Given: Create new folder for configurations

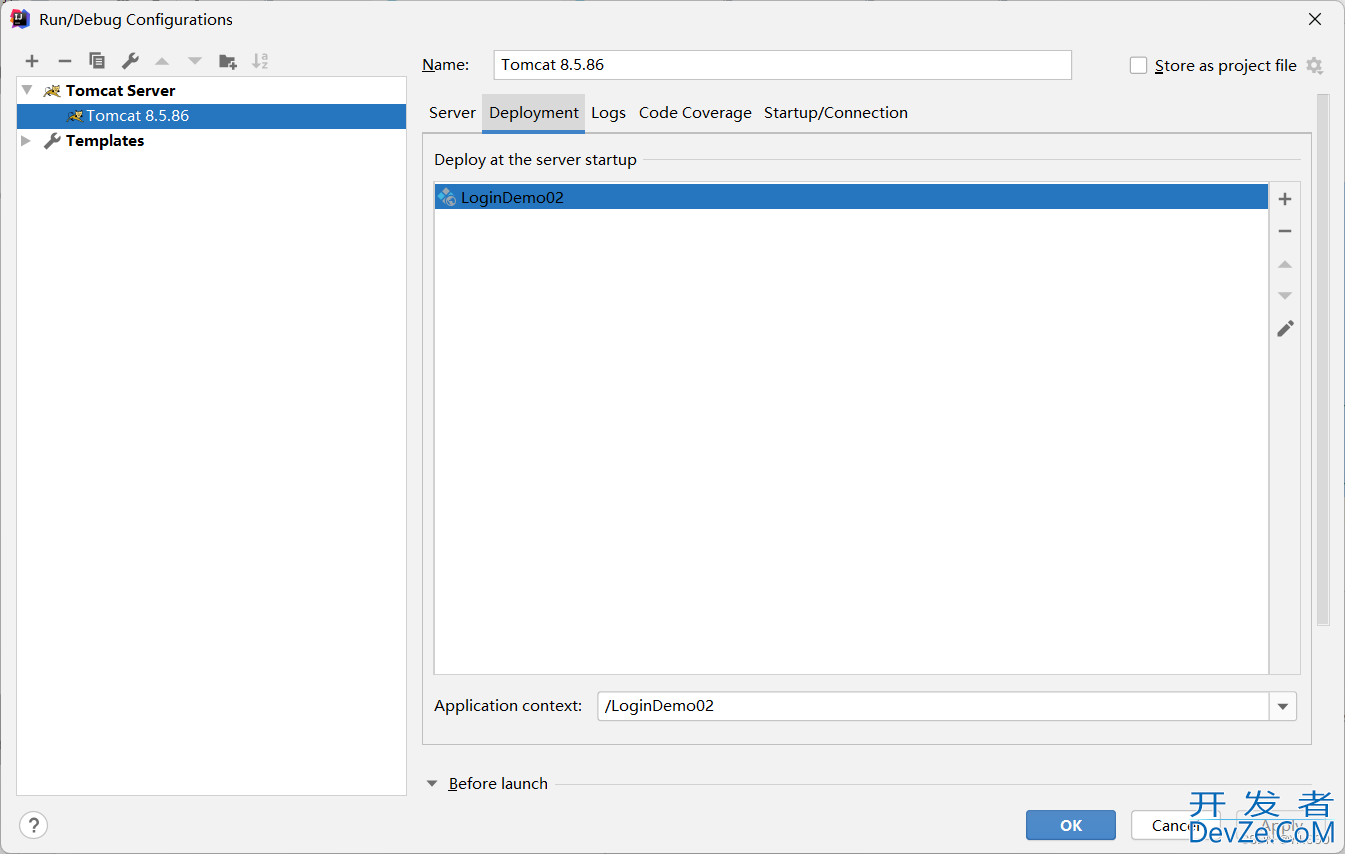Looking at the screenshot, I should tap(228, 61).
